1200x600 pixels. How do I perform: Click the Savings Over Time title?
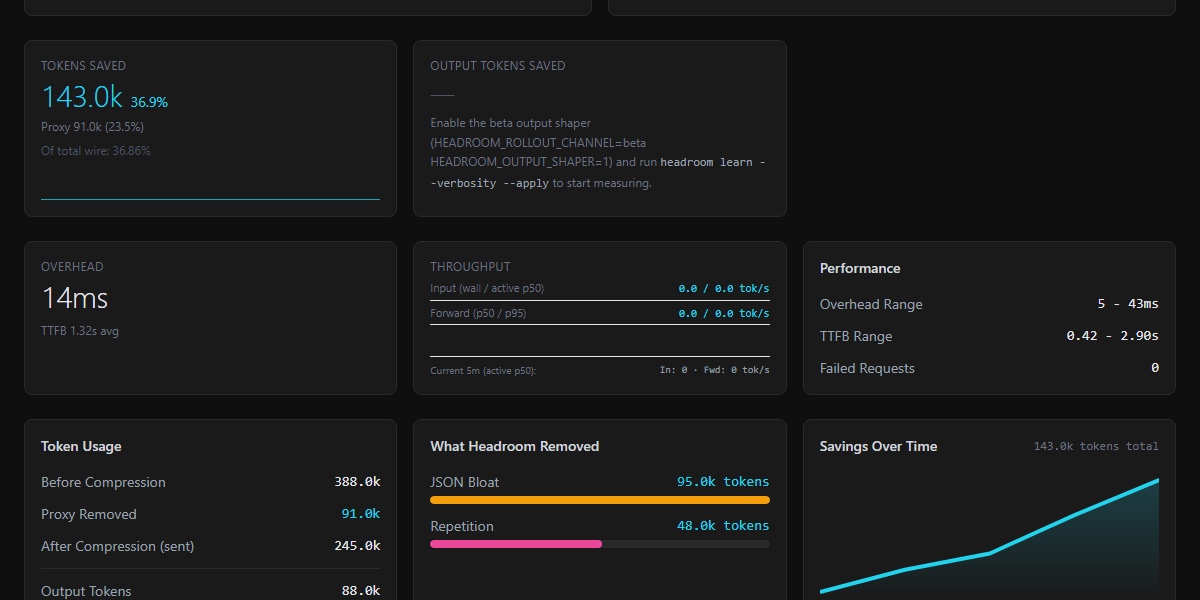[x=879, y=446]
